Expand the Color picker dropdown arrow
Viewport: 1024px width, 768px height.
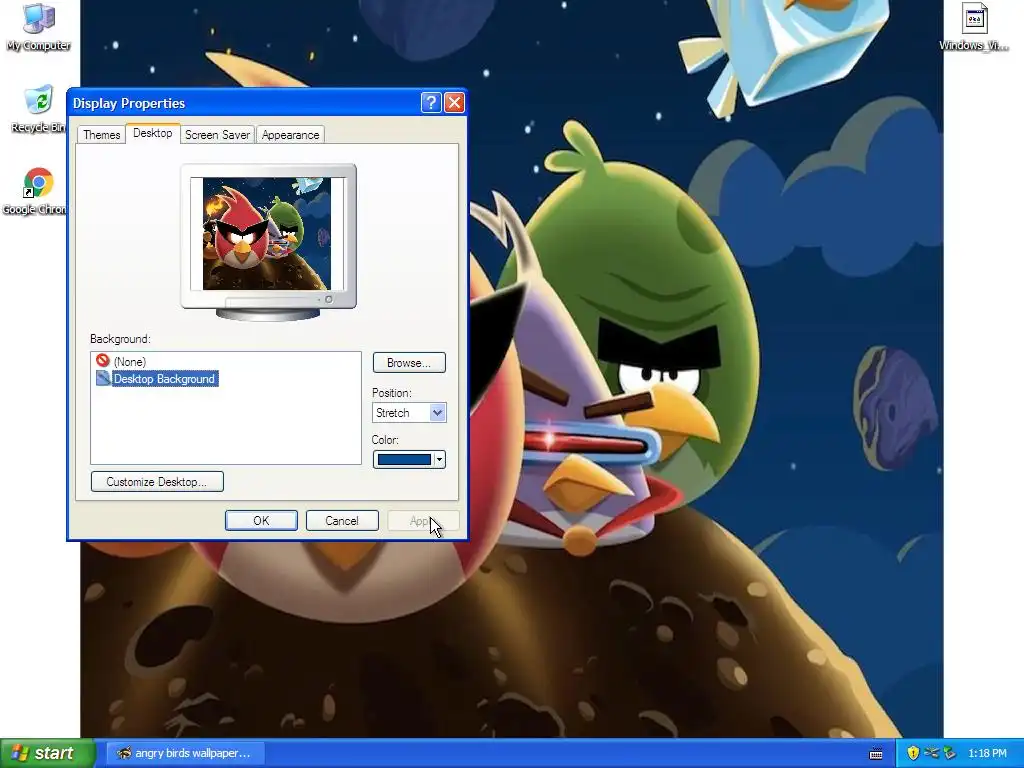[x=440, y=460]
